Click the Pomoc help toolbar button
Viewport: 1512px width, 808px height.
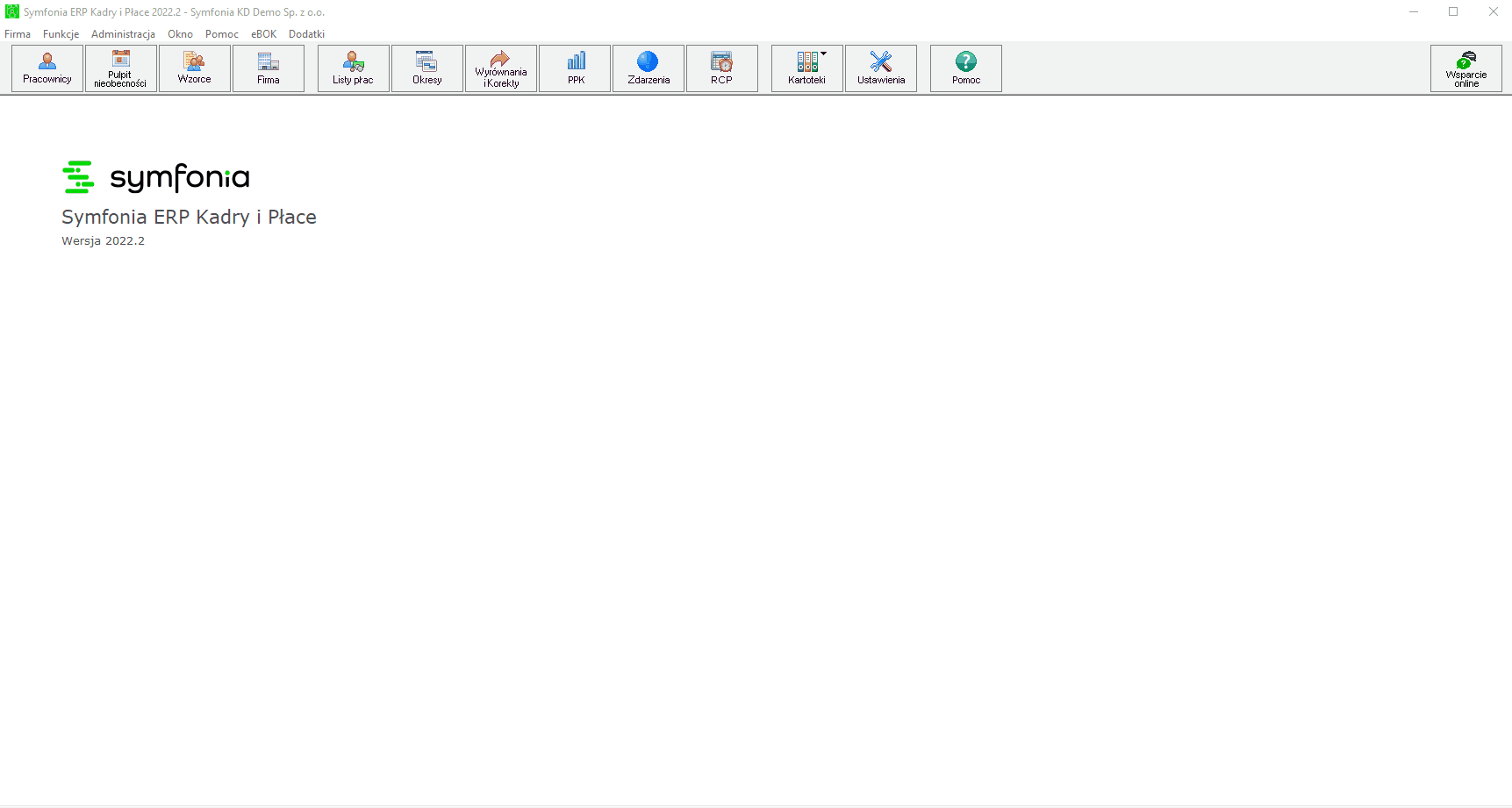coord(966,68)
